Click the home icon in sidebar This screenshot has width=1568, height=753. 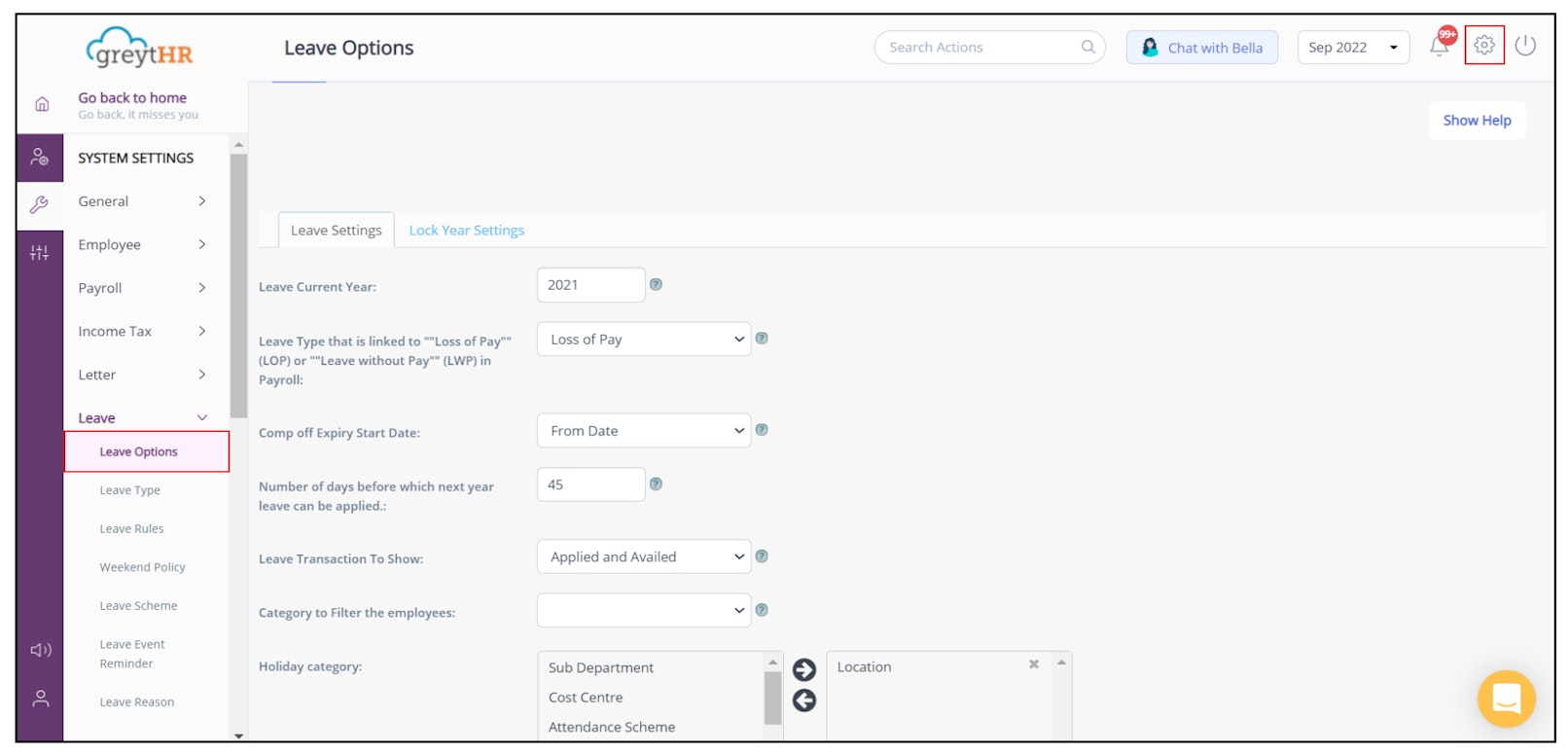pos(42,104)
